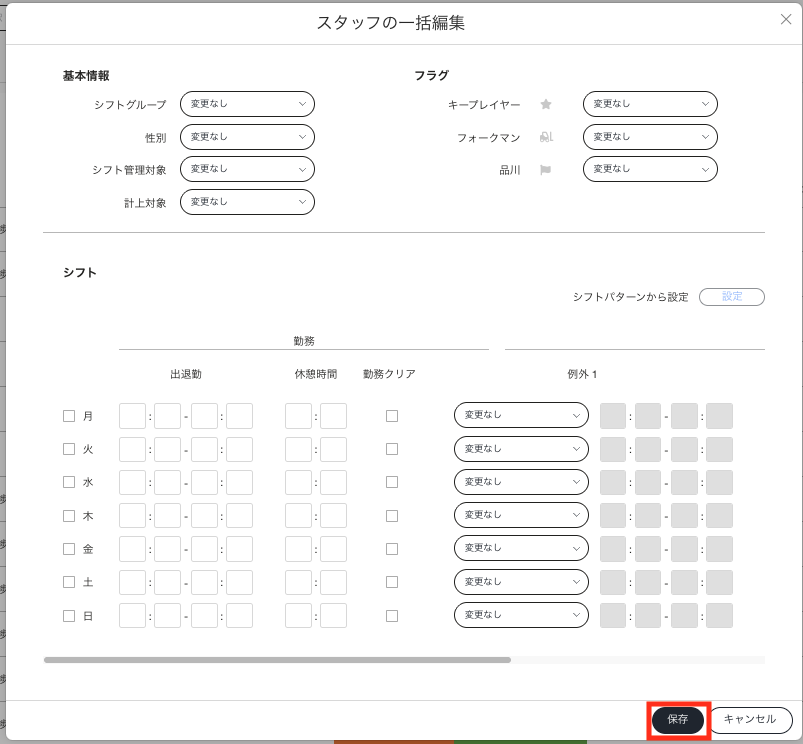Focus 火 row start hour field
The height and width of the screenshot is (744, 803).
click(132, 450)
